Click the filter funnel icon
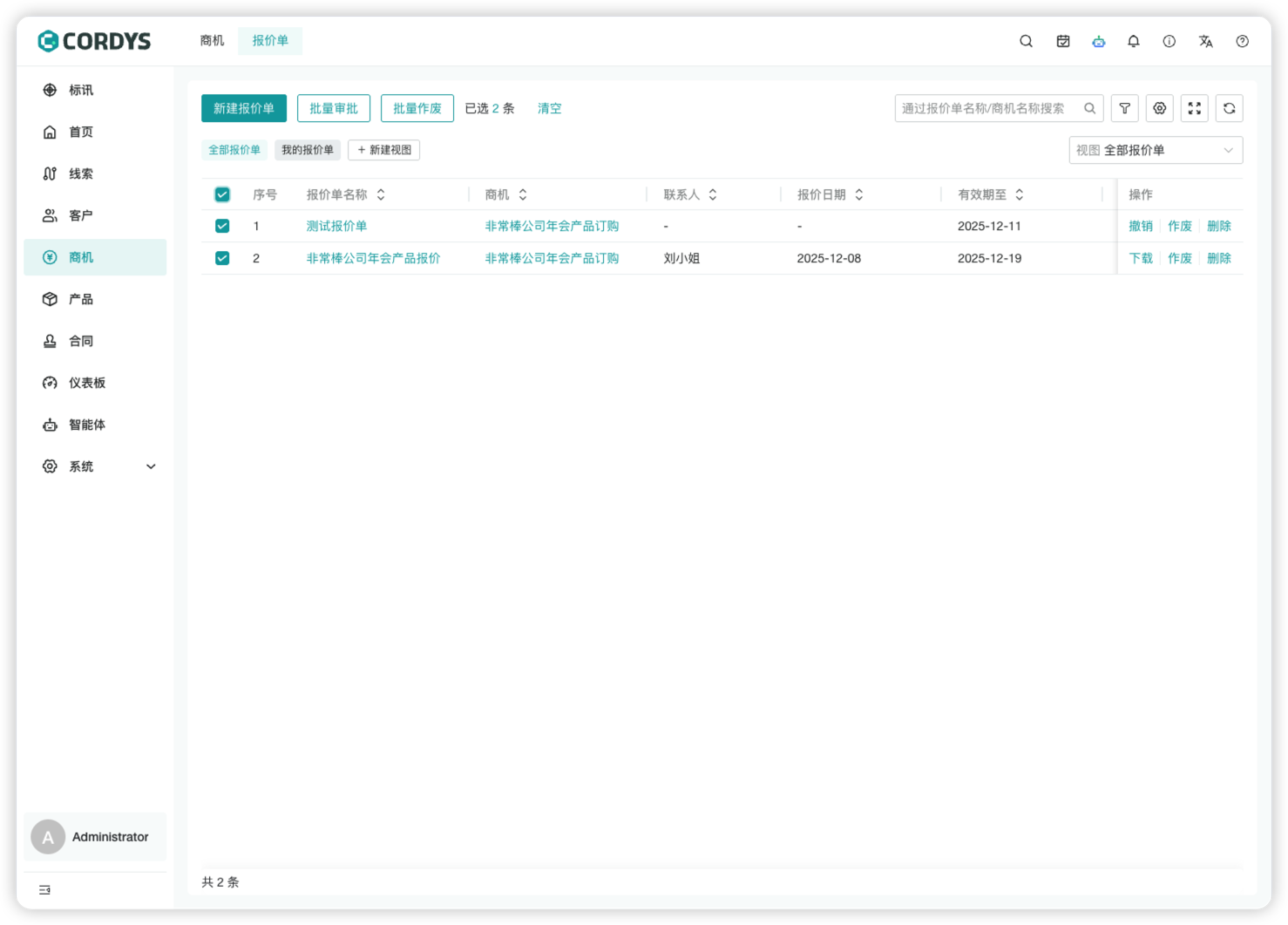The height and width of the screenshot is (925, 1288). point(1124,108)
